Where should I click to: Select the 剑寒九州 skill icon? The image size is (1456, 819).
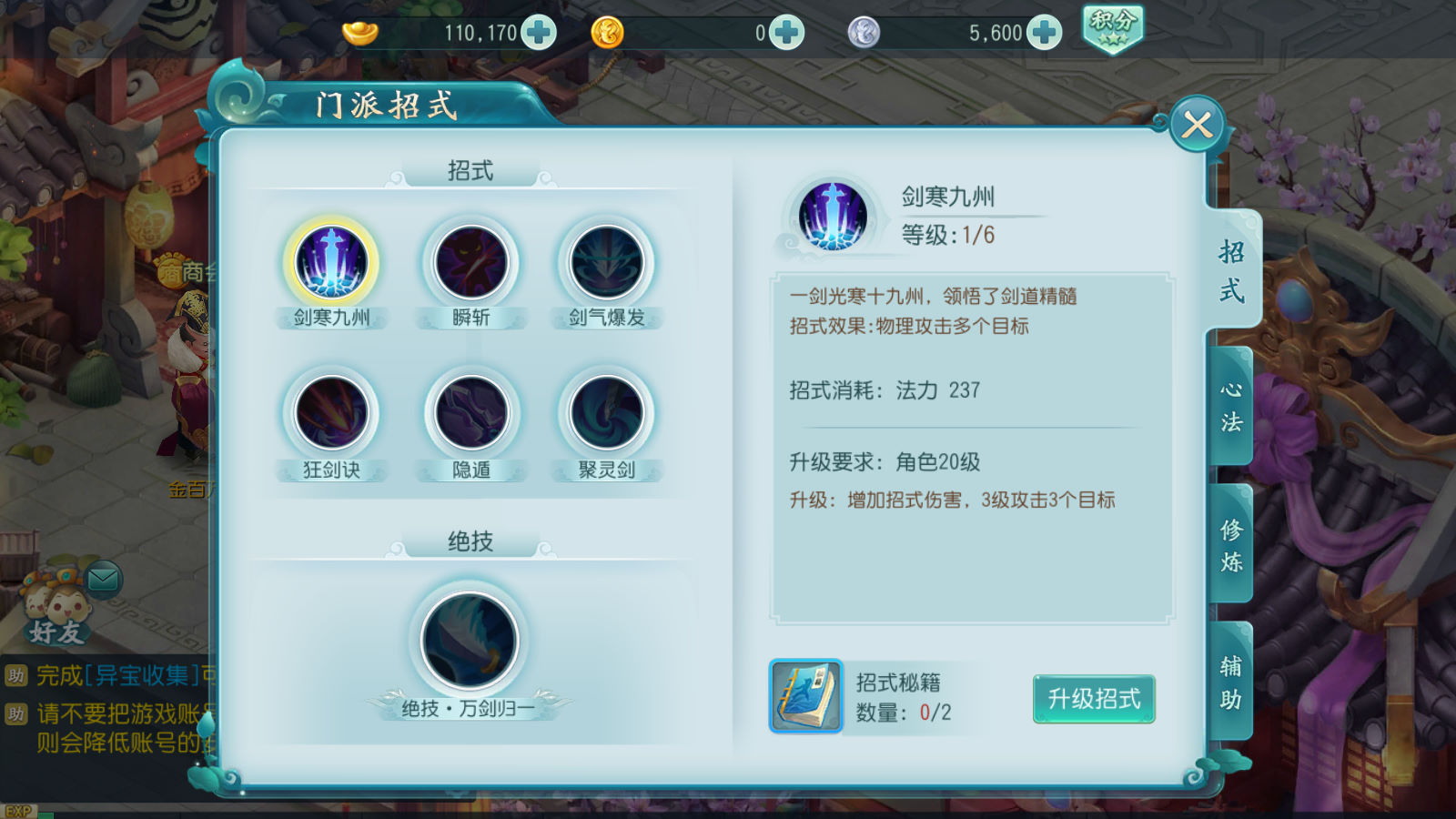[331, 263]
